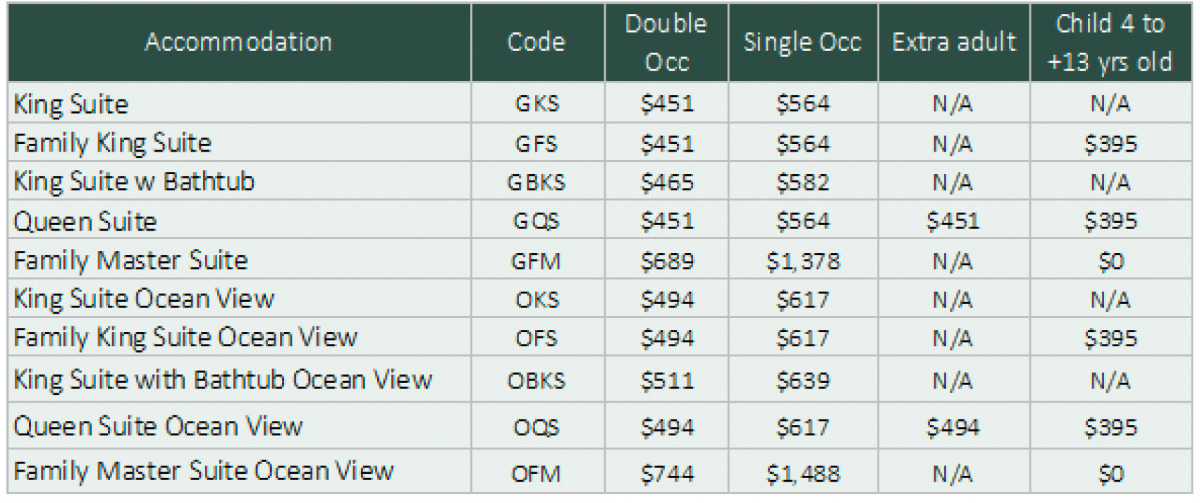Image resolution: width=1200 pixels, height=503 pixels.
Task: Click the GKS code cell
Action: pos(536,104)
